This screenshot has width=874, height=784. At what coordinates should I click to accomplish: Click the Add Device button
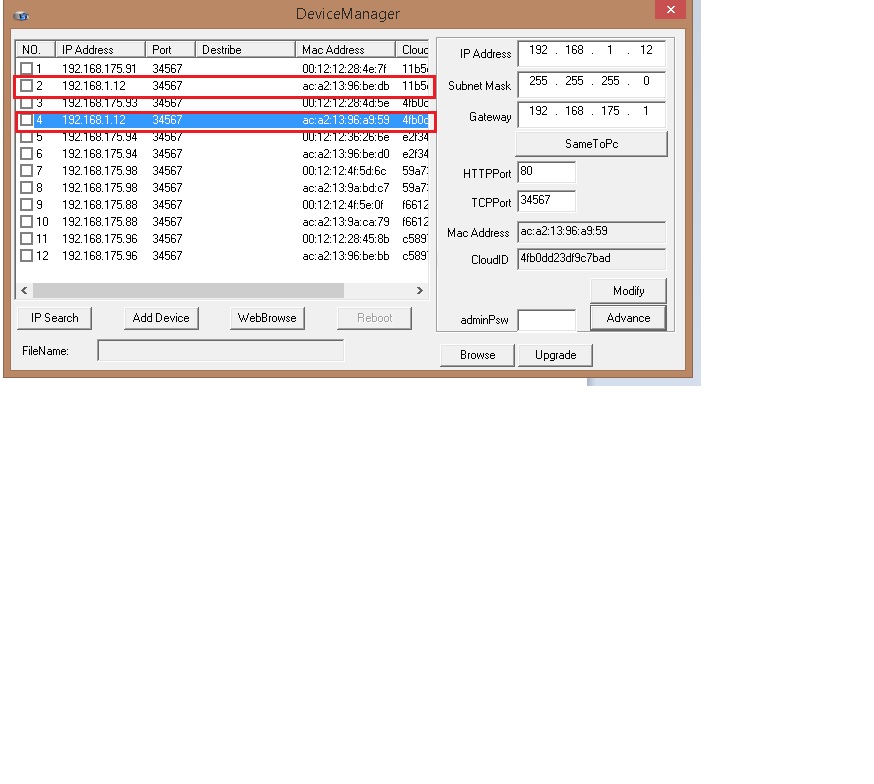pyautogui.click(x=161, y=318)
